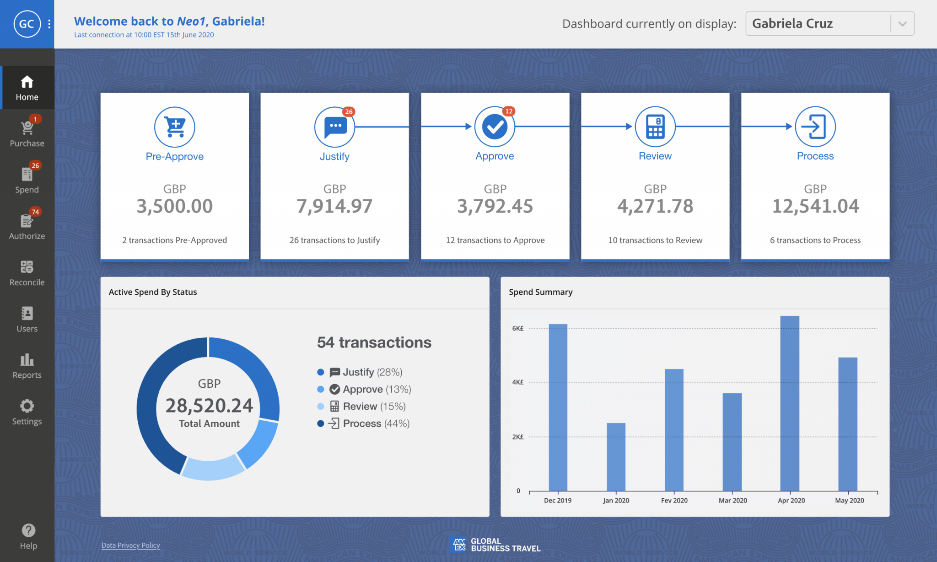
Task: Click the 3,792.45 Approve amount
Action: (495, 206)
